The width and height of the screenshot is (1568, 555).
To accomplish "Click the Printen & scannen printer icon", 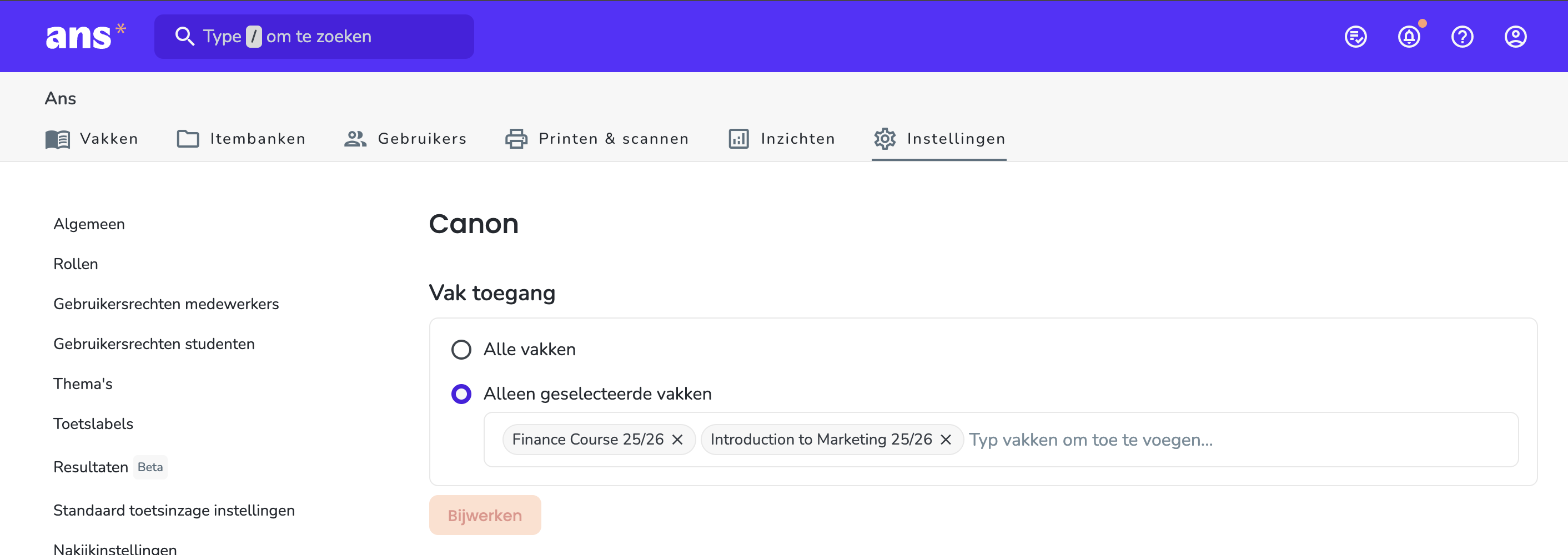I will (x=516, y=139).
